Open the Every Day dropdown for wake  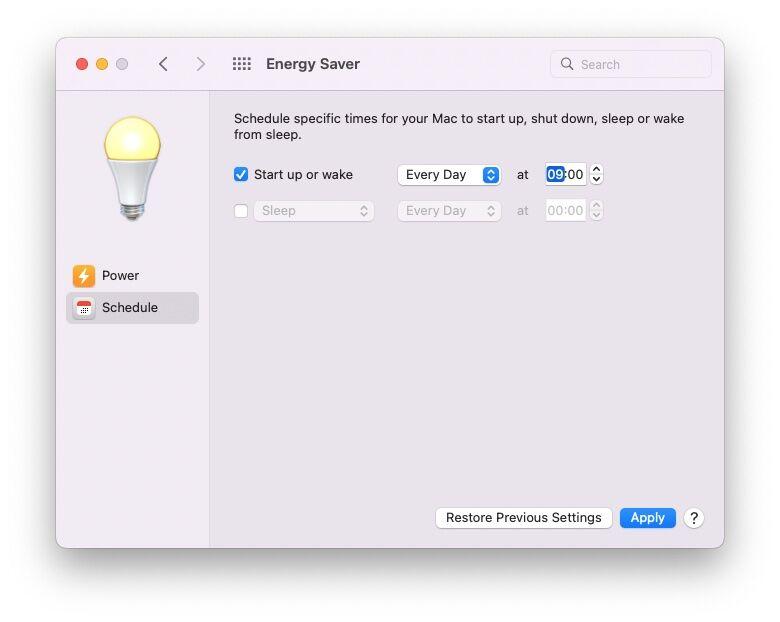tap(449, 175)
